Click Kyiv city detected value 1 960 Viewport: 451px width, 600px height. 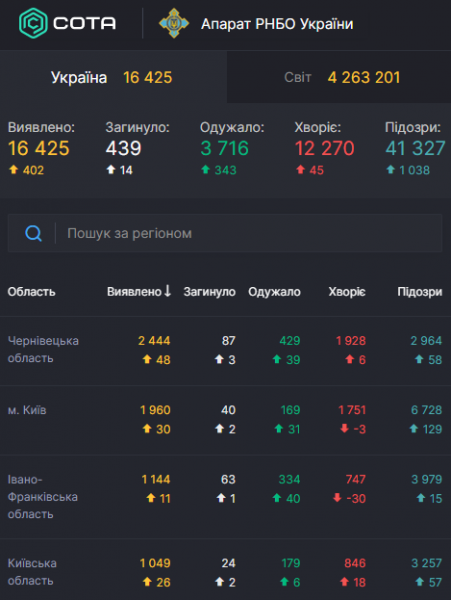[155, 410]
